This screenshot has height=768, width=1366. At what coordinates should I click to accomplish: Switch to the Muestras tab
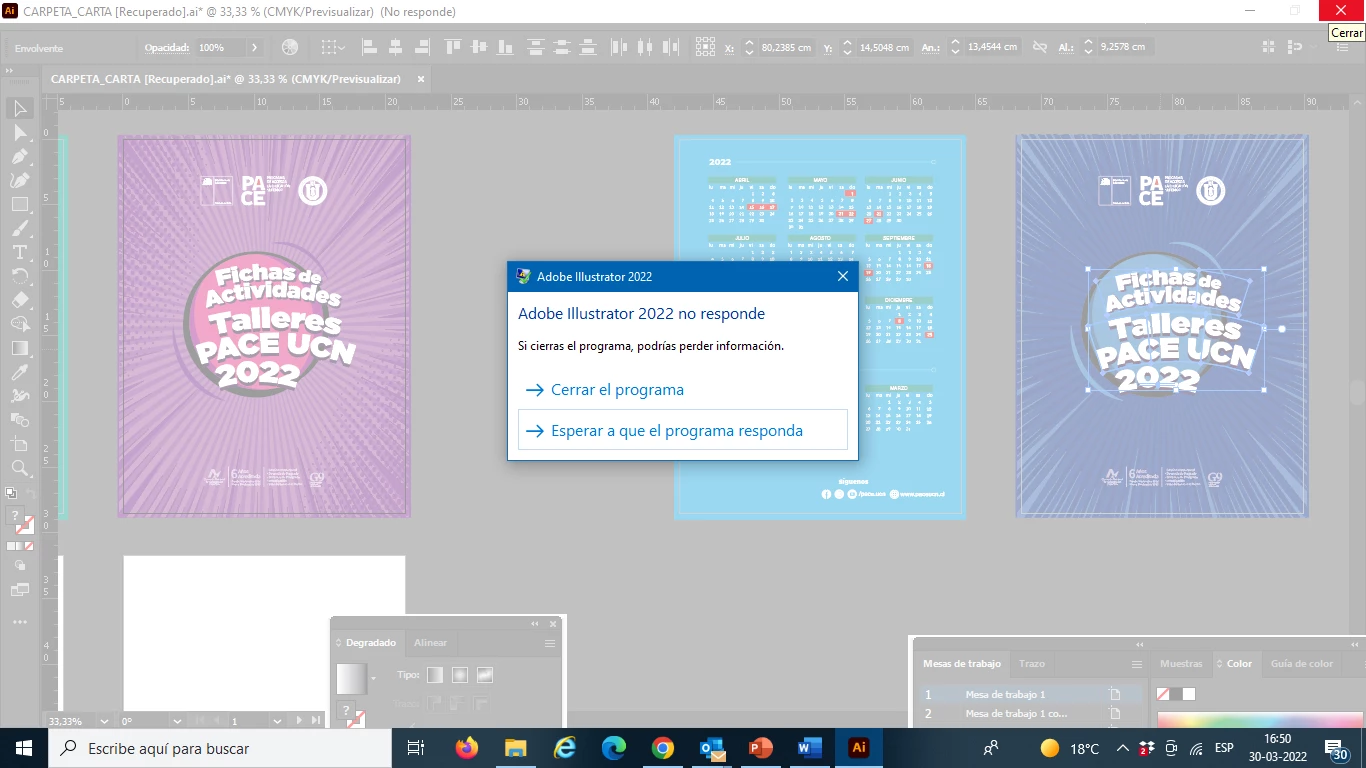1181,664
